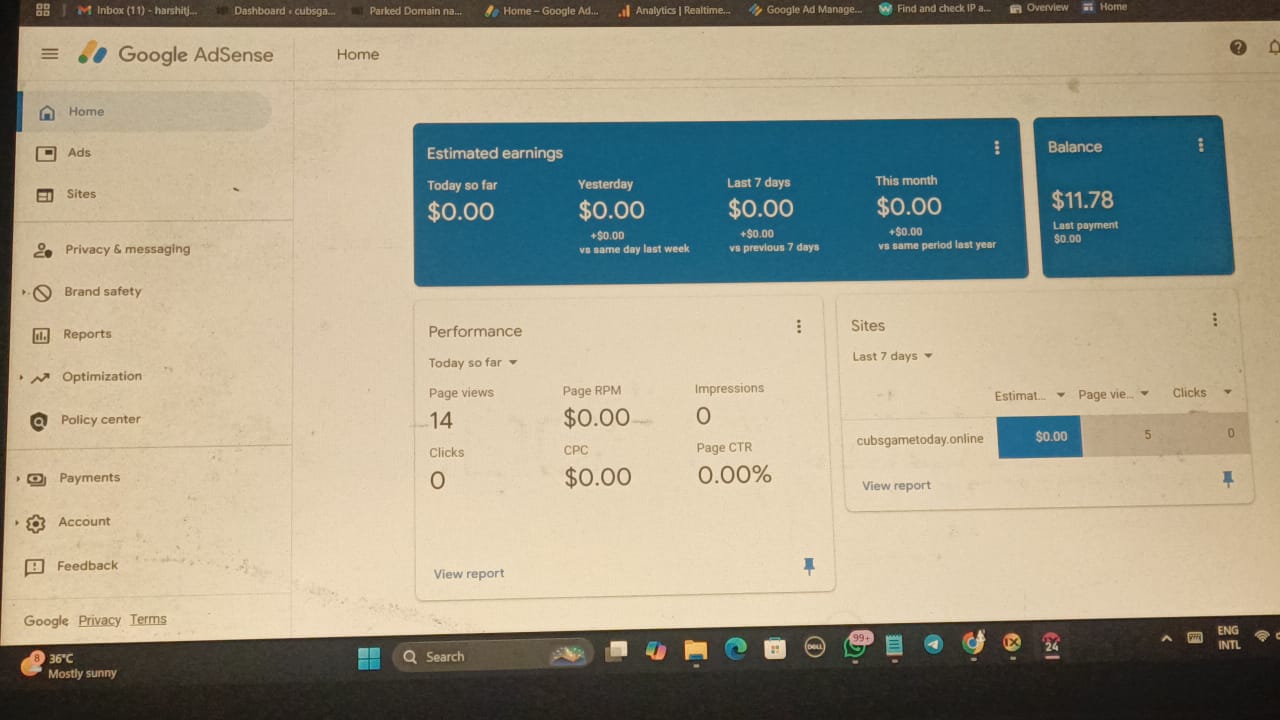Click the $11.78 balance amount
This screenshot has width=1280, height=720.
tap(1082, 200)
